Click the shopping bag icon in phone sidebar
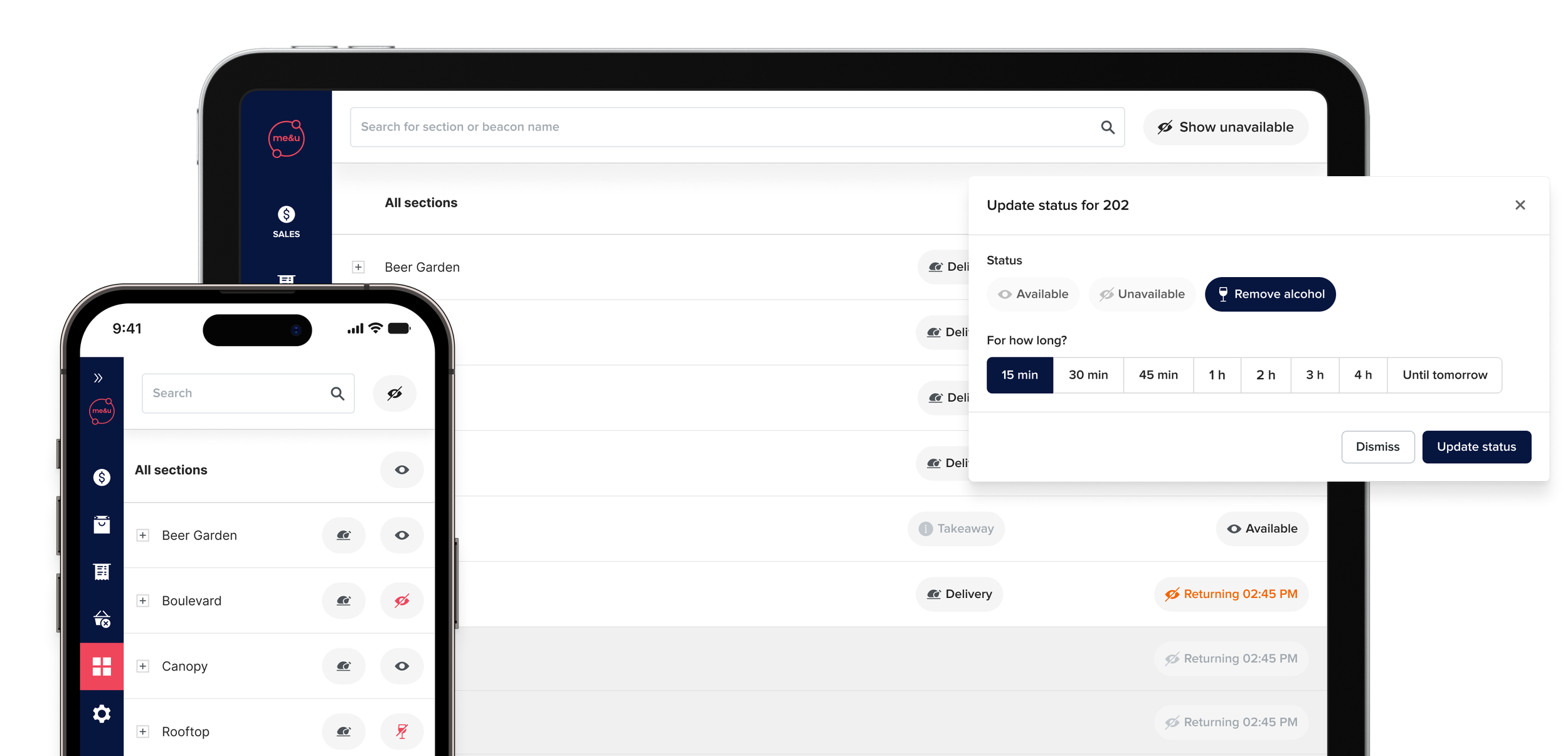Screen dimensions: 1568x756 102,525
